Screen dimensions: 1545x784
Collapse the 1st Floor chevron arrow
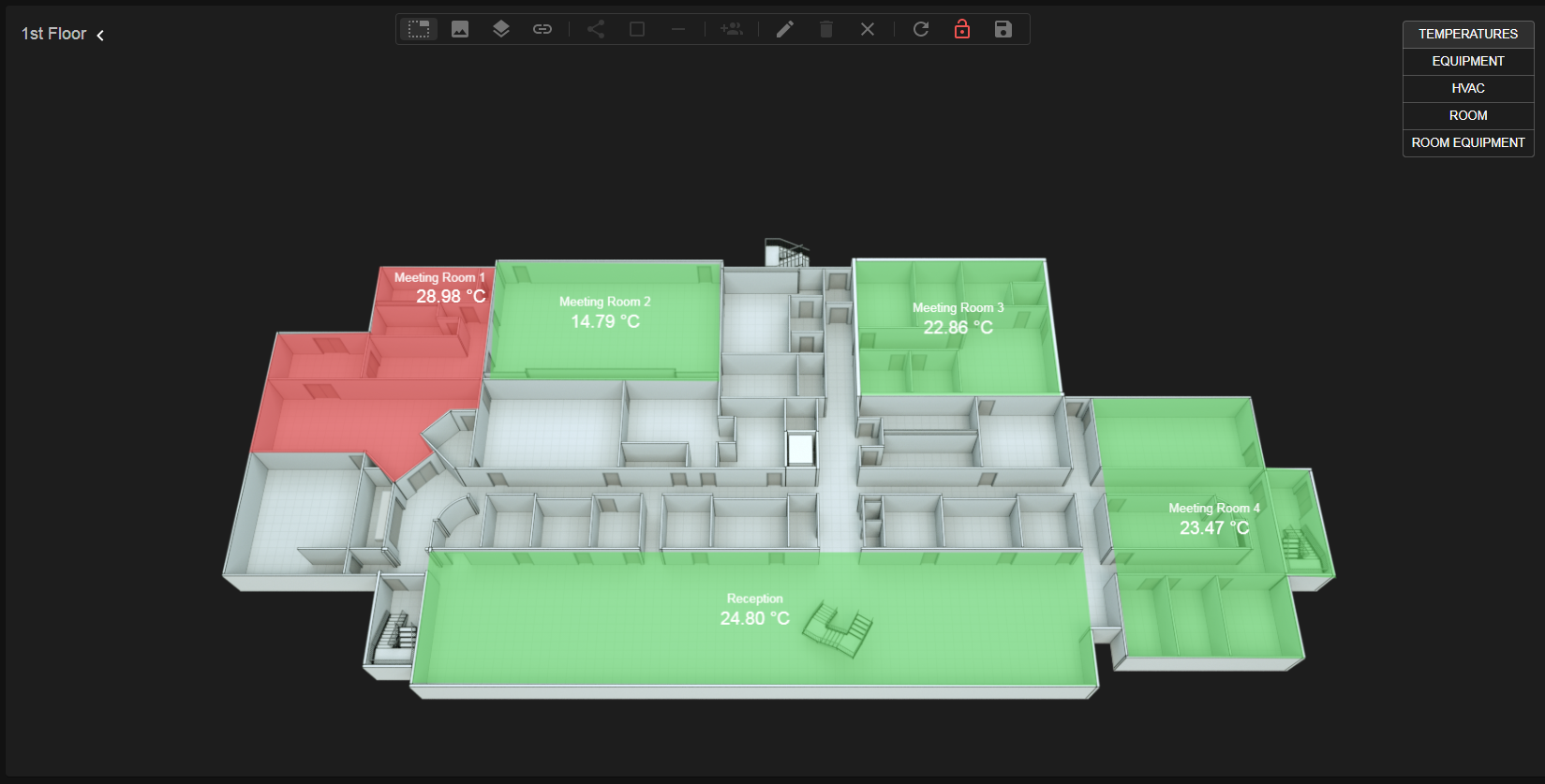click(100, 36)
